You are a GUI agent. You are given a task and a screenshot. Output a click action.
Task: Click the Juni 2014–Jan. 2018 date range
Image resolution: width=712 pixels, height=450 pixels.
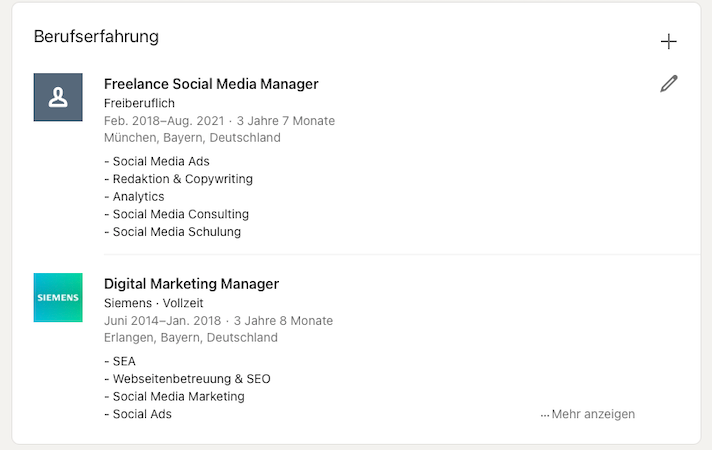pyautogui.click(x=164, y=321)
